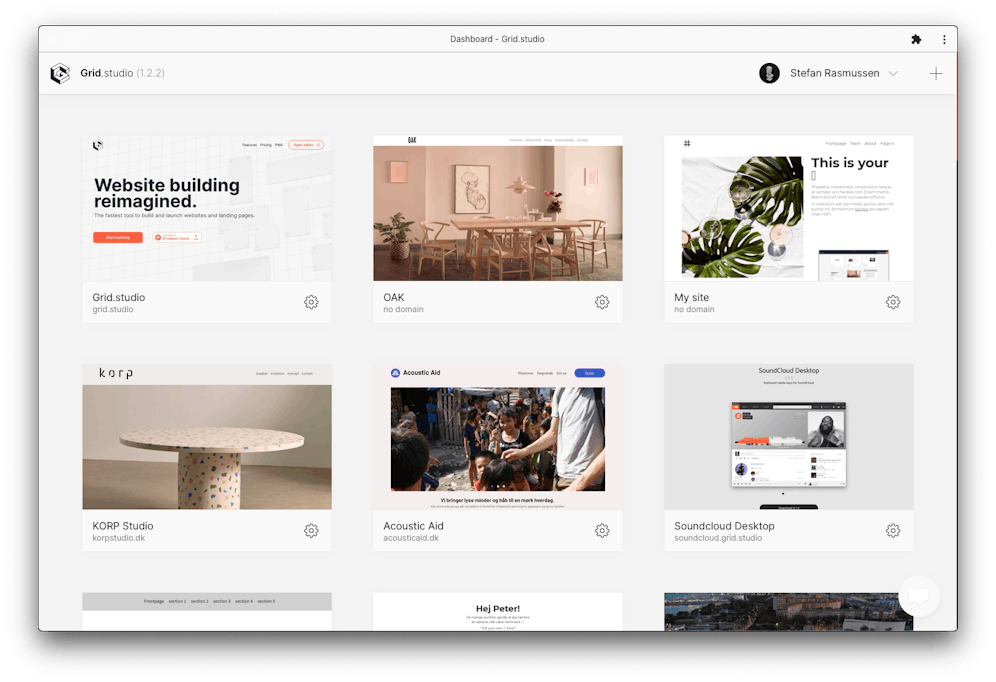Open the OAK site preview thumbnail
Viewport: 996px width, 682px height.
tap(497, 208)
